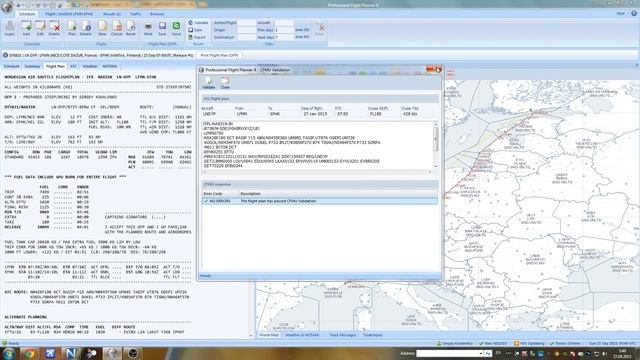Screen dimensions: 640x360
Task: Click the volume icon in system tray
Action: [604, 353]
